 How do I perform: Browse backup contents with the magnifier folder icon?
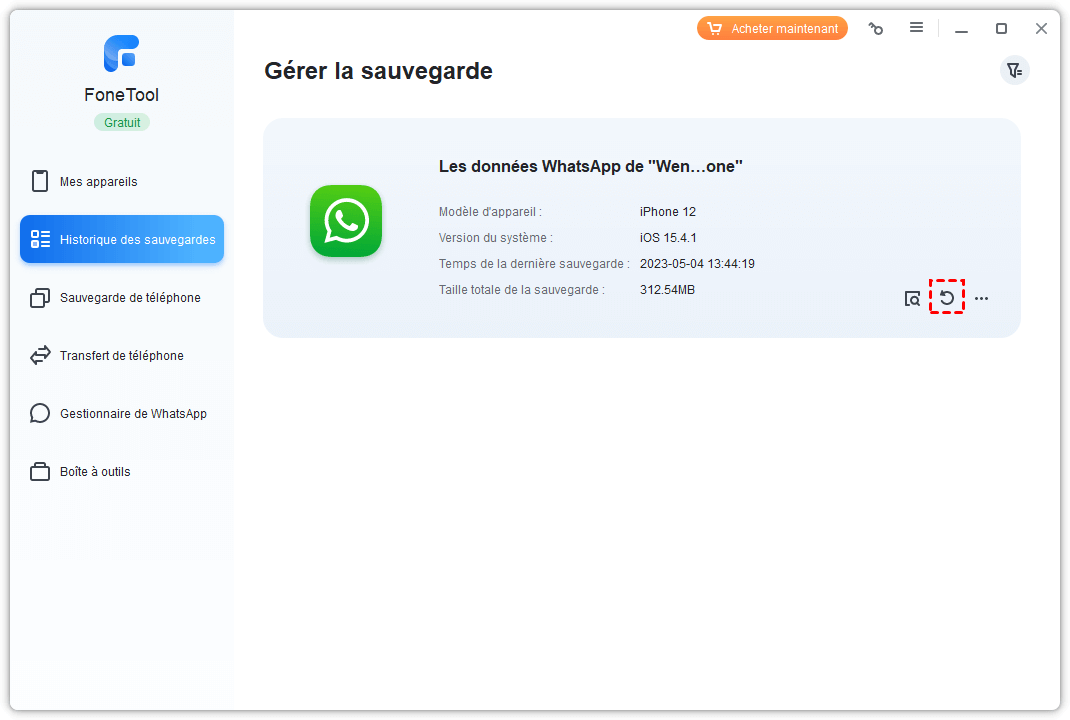pos(912,299)
